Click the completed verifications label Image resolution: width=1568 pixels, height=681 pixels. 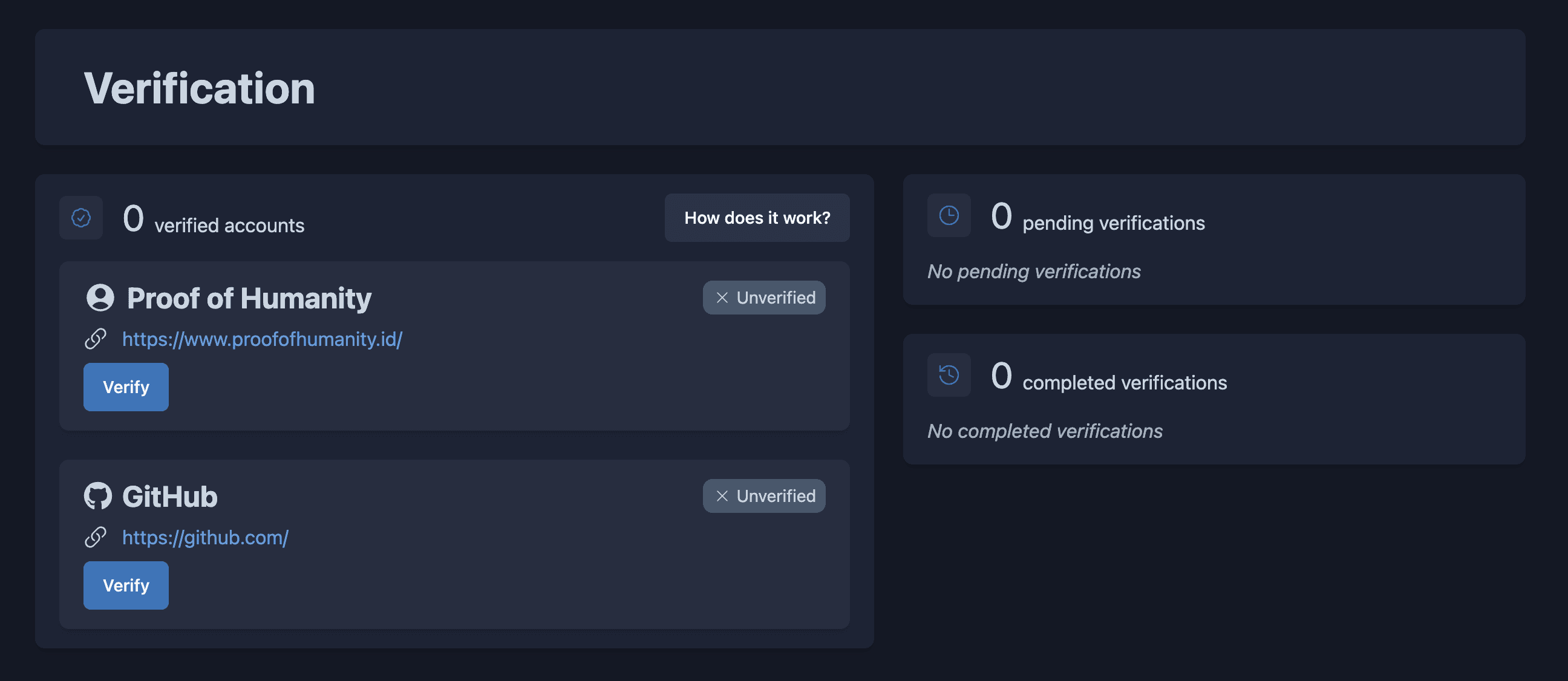pyautogui.click(x=1124, y=382)
